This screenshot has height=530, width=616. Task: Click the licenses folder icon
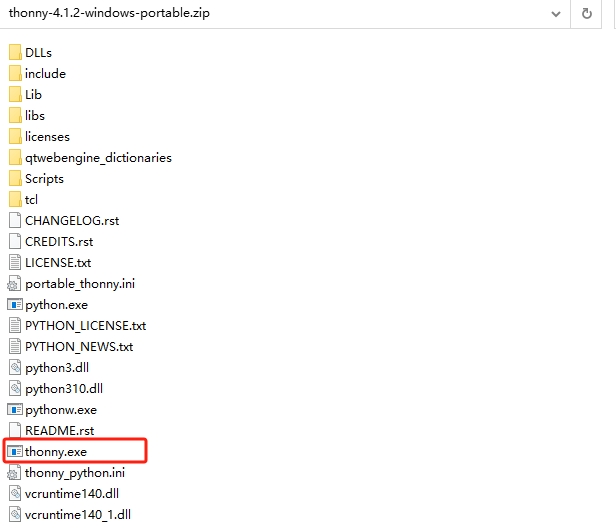tap(15, 136)
